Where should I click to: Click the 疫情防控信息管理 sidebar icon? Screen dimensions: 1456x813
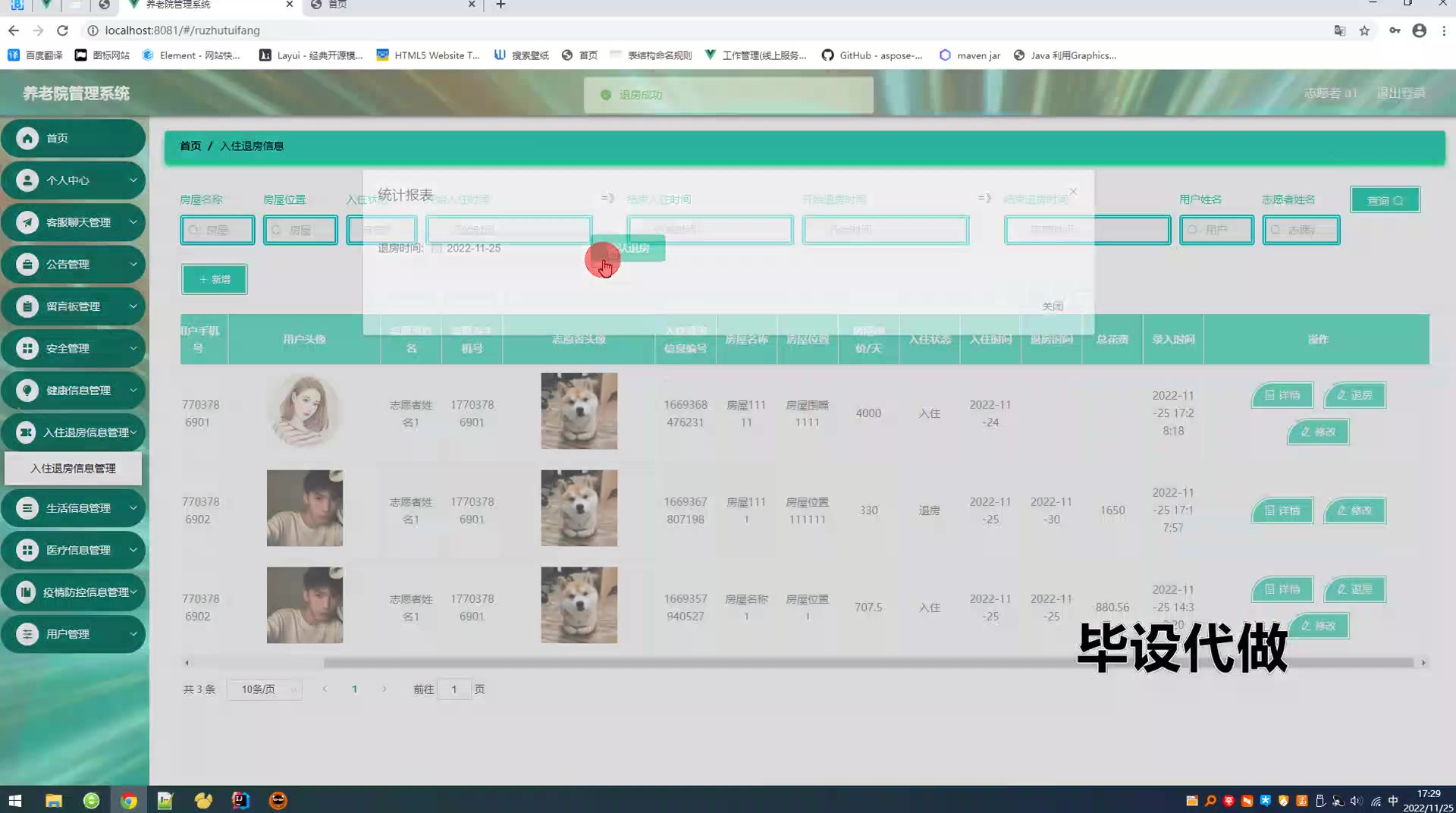pyautogui.click(x=26, y=592)
